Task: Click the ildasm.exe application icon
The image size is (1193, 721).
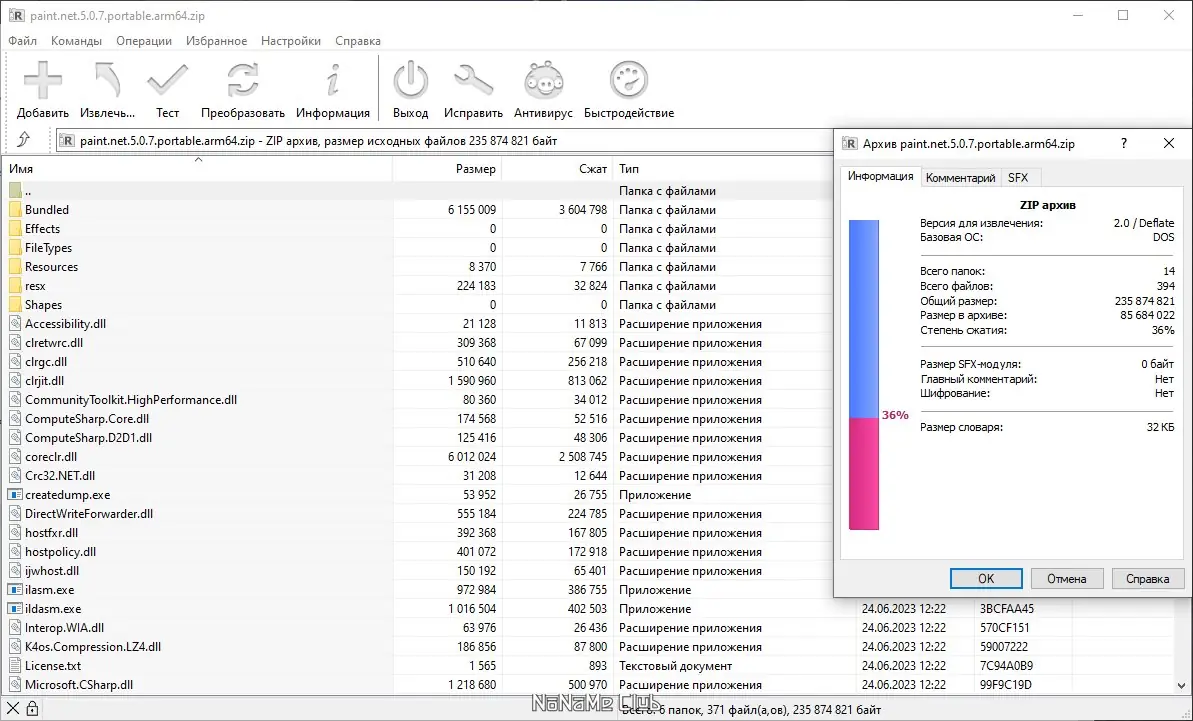Action: [x=15, y=609]
